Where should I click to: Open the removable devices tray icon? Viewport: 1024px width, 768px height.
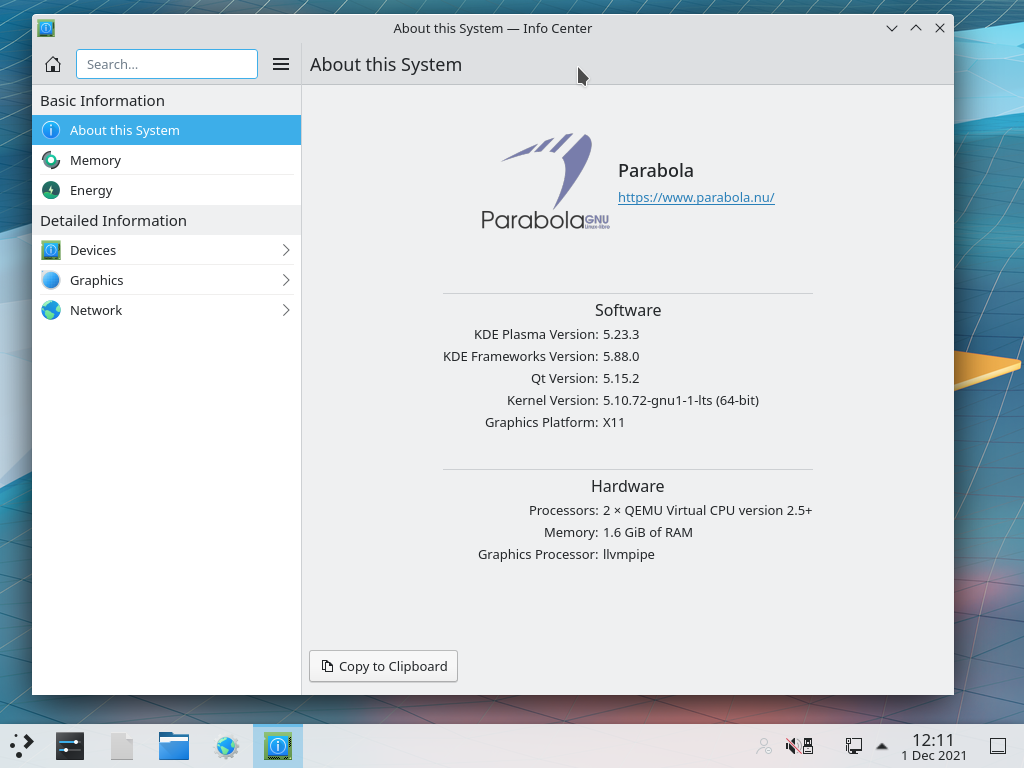click(808, 745)
